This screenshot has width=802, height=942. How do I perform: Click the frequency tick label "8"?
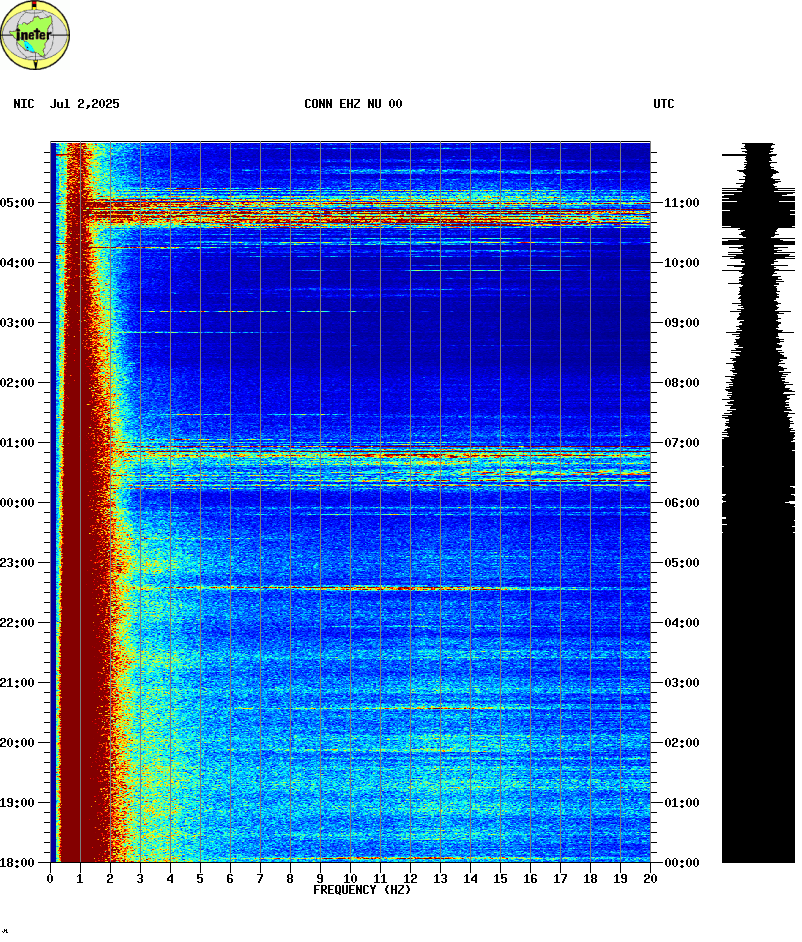point(290,879)
